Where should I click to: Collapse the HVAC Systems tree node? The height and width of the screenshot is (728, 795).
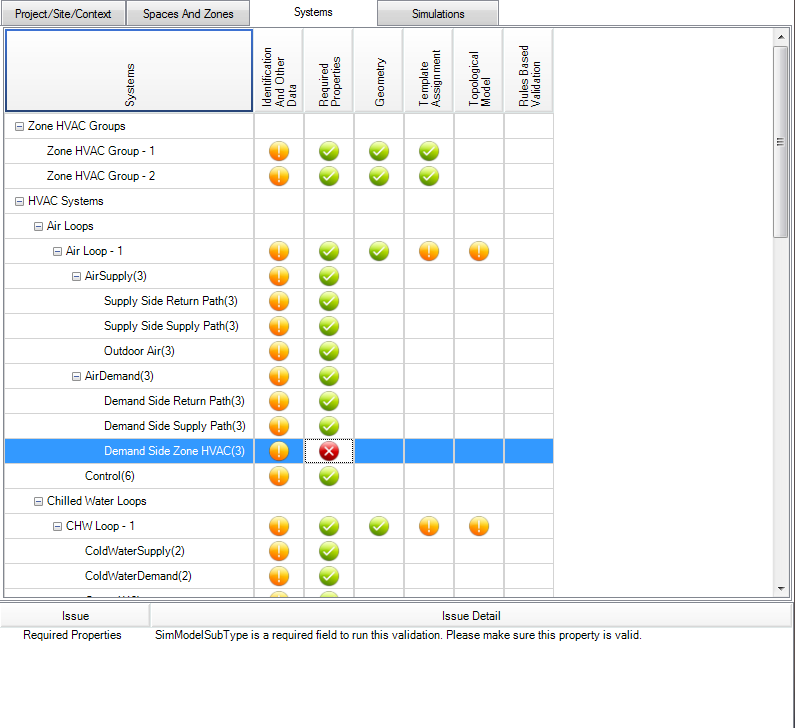pyautogui.click(x=20, y=202)
